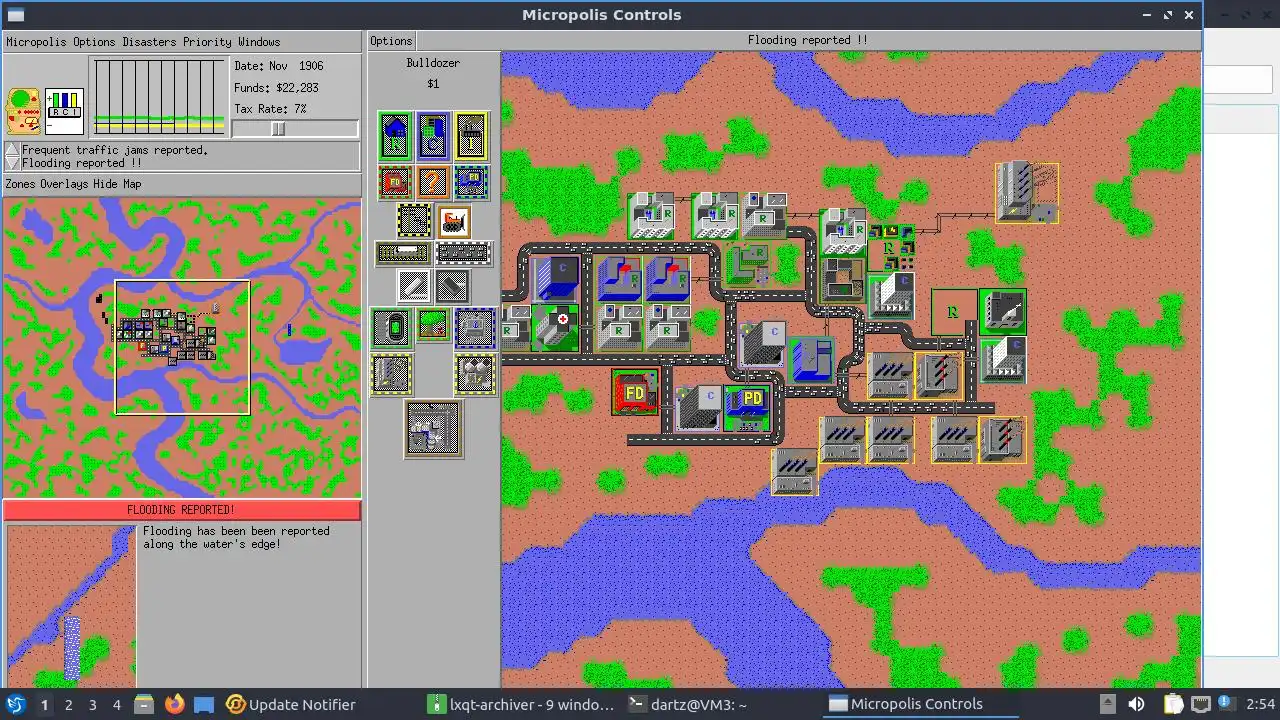Switch to lxqt-archiver taskbar window
The width and height of the screenshot is (1280, 720).
[520, 704]
